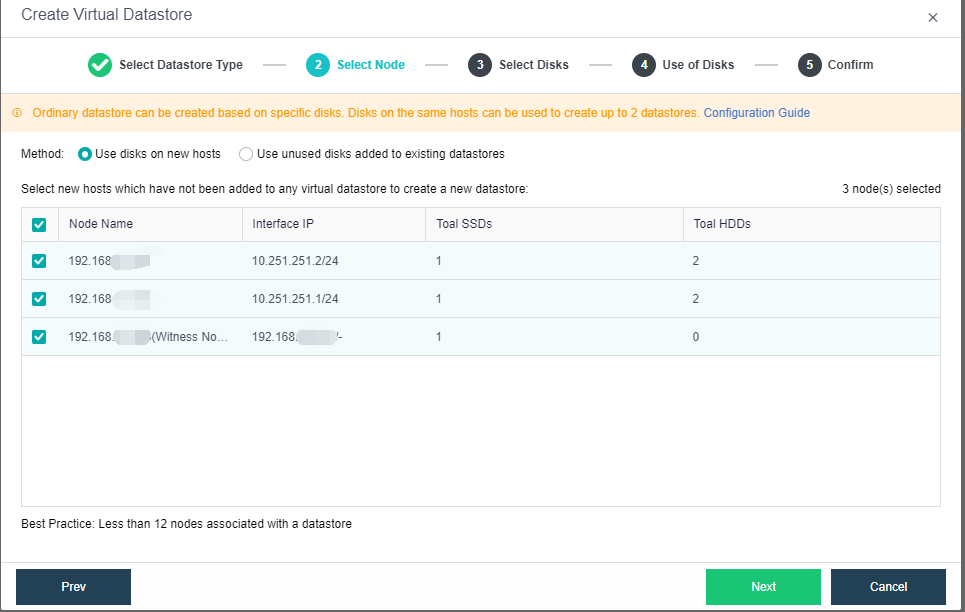
Task: Open the Configuration Guide link
Action: 756,113
